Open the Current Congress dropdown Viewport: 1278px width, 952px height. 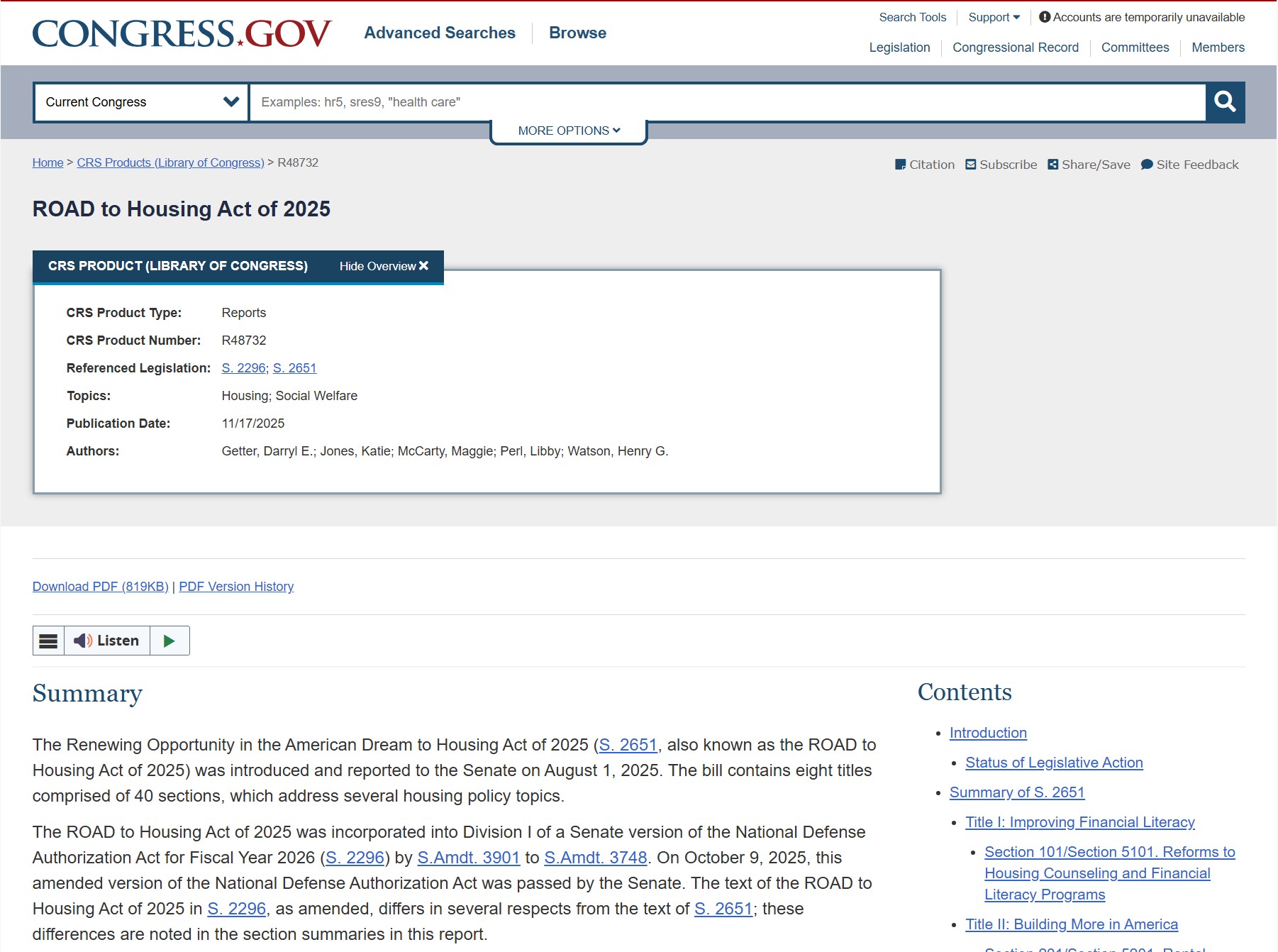(x=141, y=102)
